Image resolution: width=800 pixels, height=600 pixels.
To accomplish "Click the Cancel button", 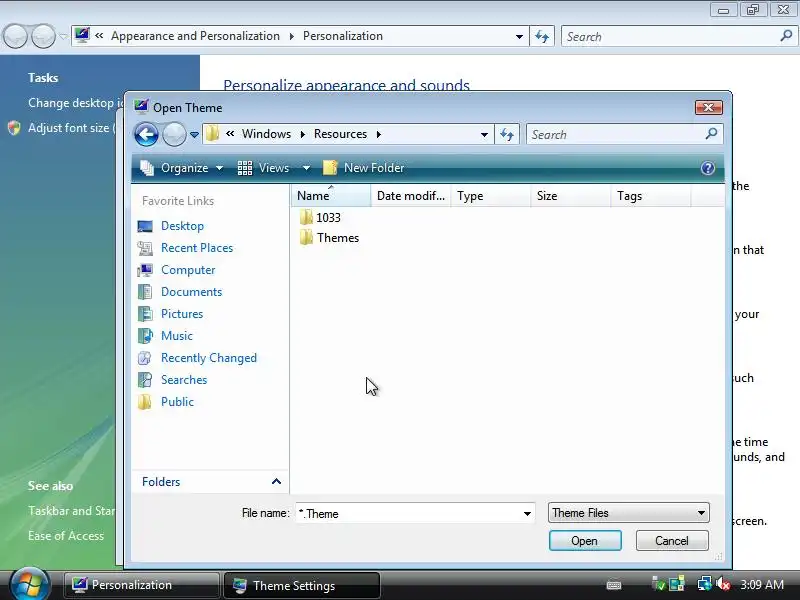I will (x=672, y=541).
